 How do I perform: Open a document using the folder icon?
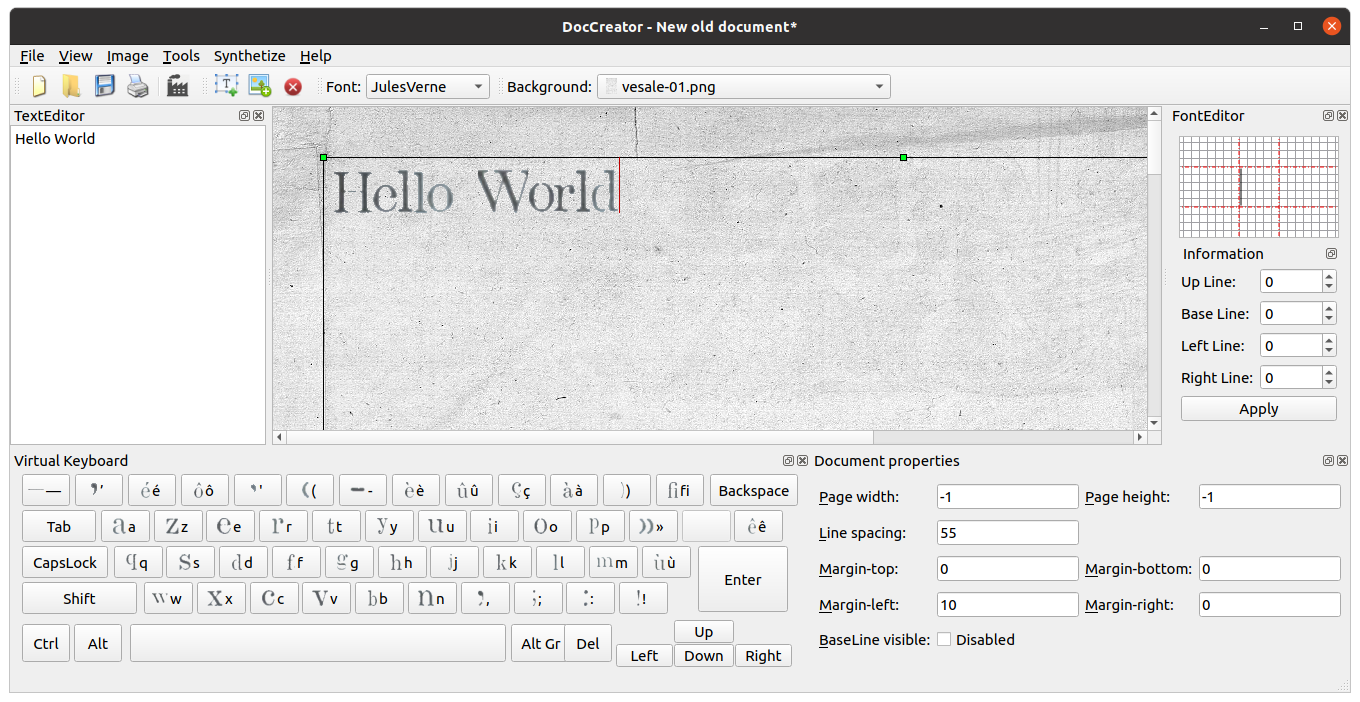[71, 87]
